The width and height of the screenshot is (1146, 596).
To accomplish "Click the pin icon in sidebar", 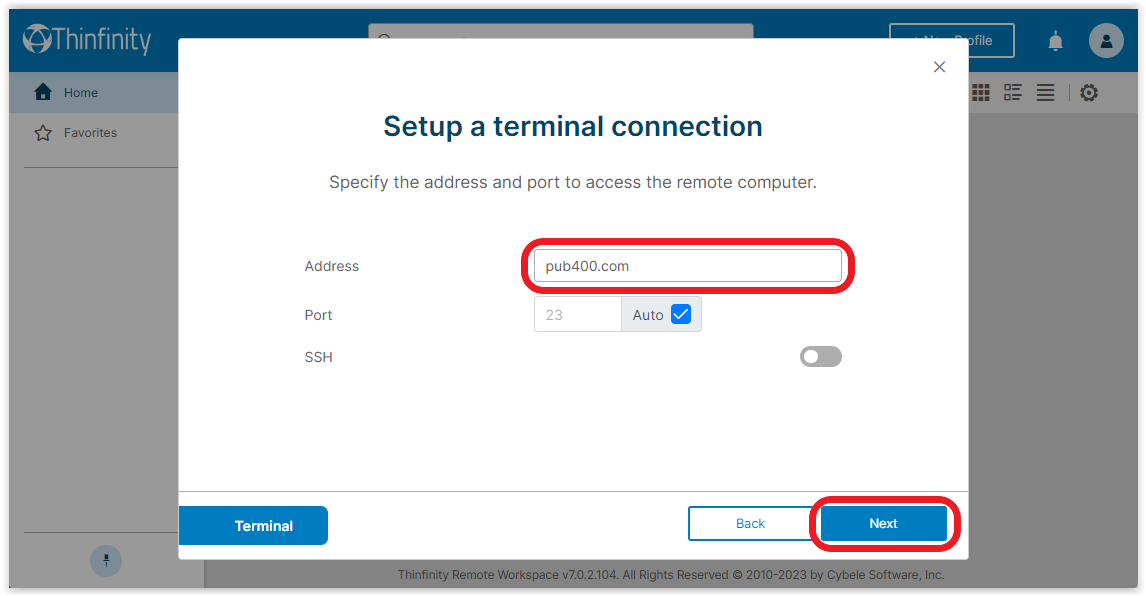I will point(106,561).
